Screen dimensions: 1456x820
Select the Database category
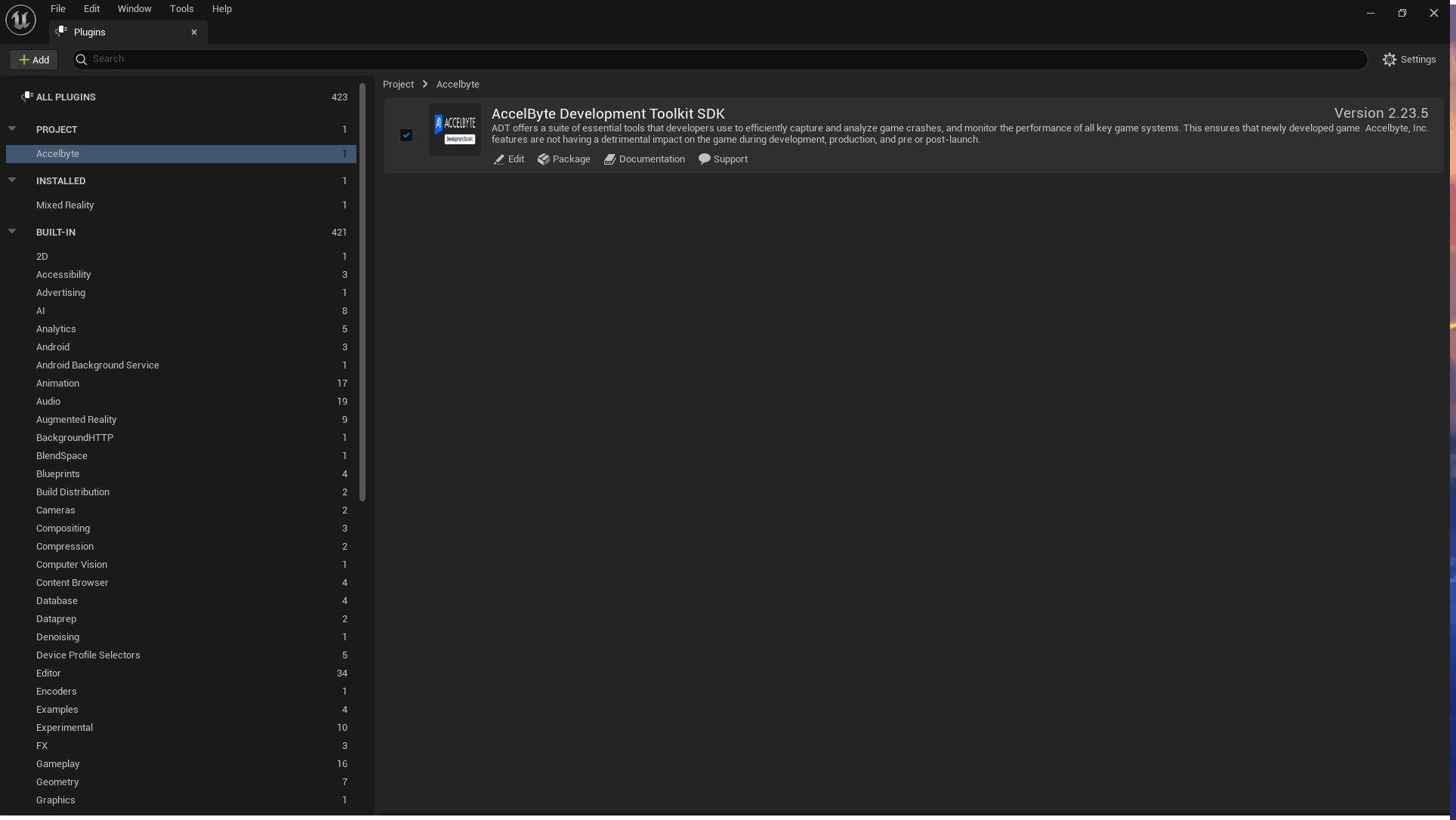click(x=181, y=600)
